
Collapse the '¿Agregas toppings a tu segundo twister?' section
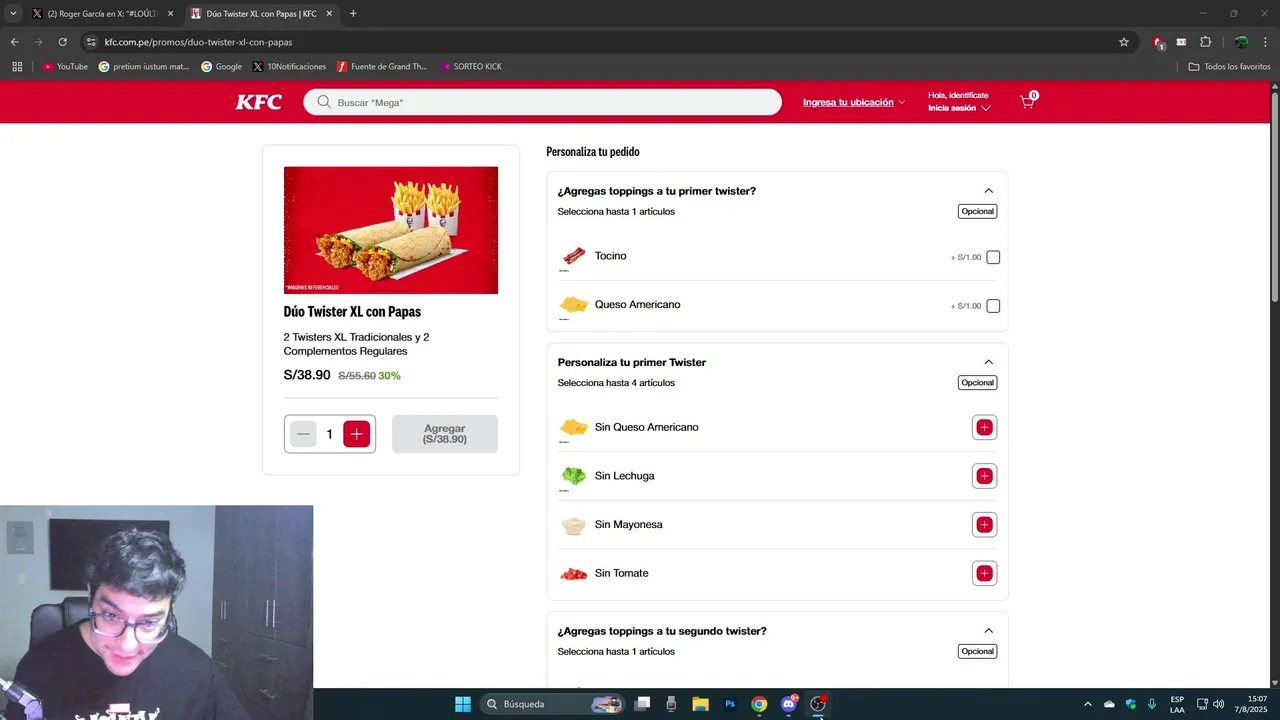click(988, 631)
